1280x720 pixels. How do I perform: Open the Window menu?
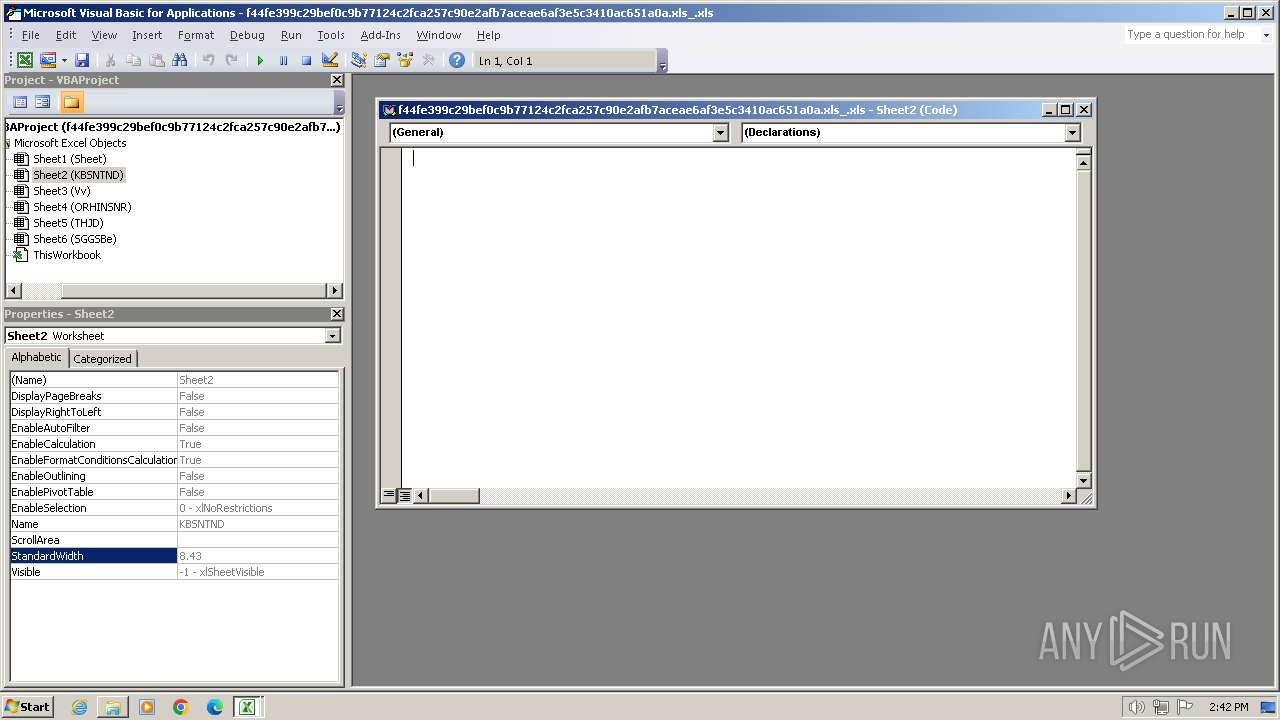click(439, 35)
